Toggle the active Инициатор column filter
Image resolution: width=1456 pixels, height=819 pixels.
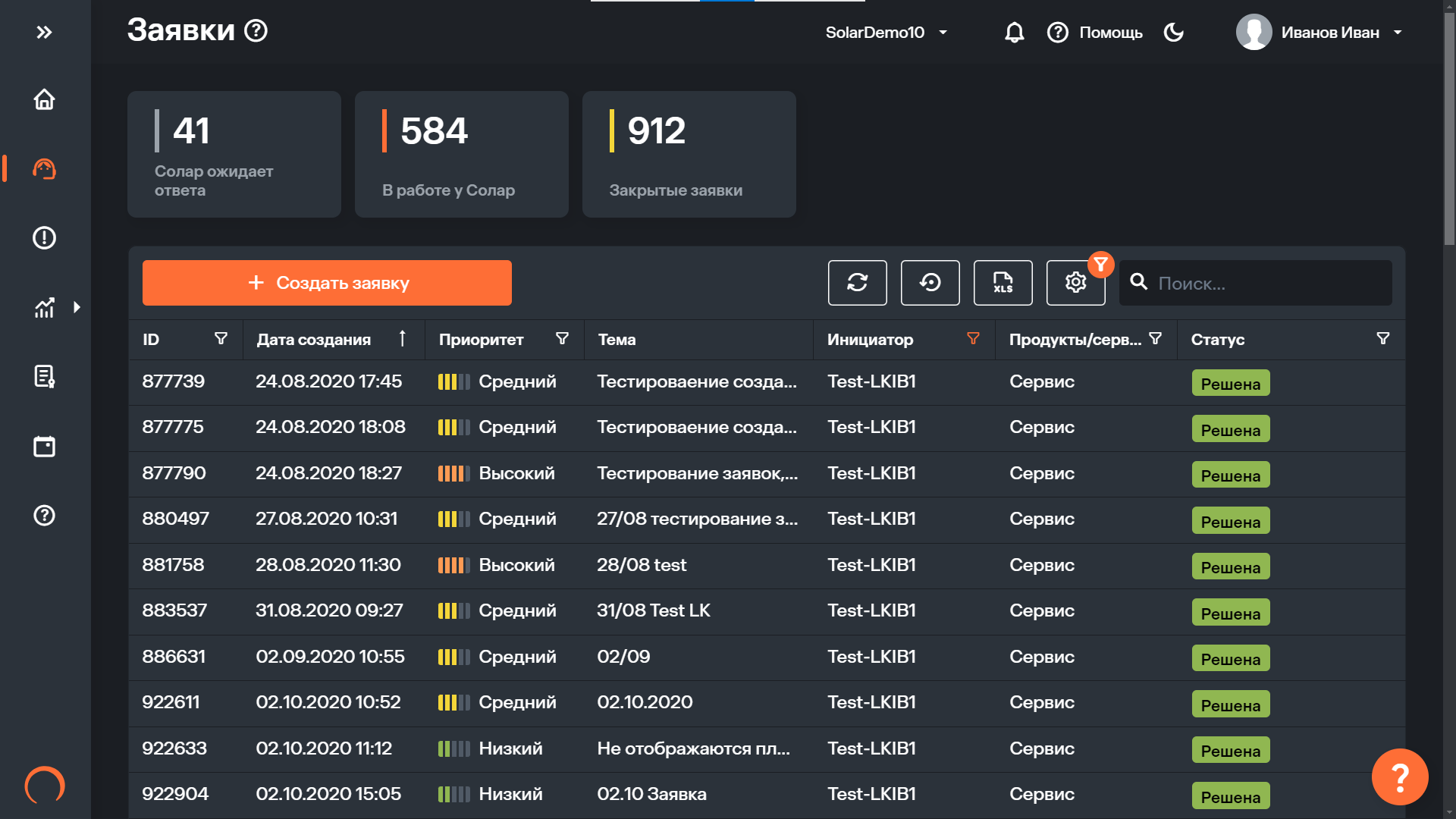click(x=973, y=339)
